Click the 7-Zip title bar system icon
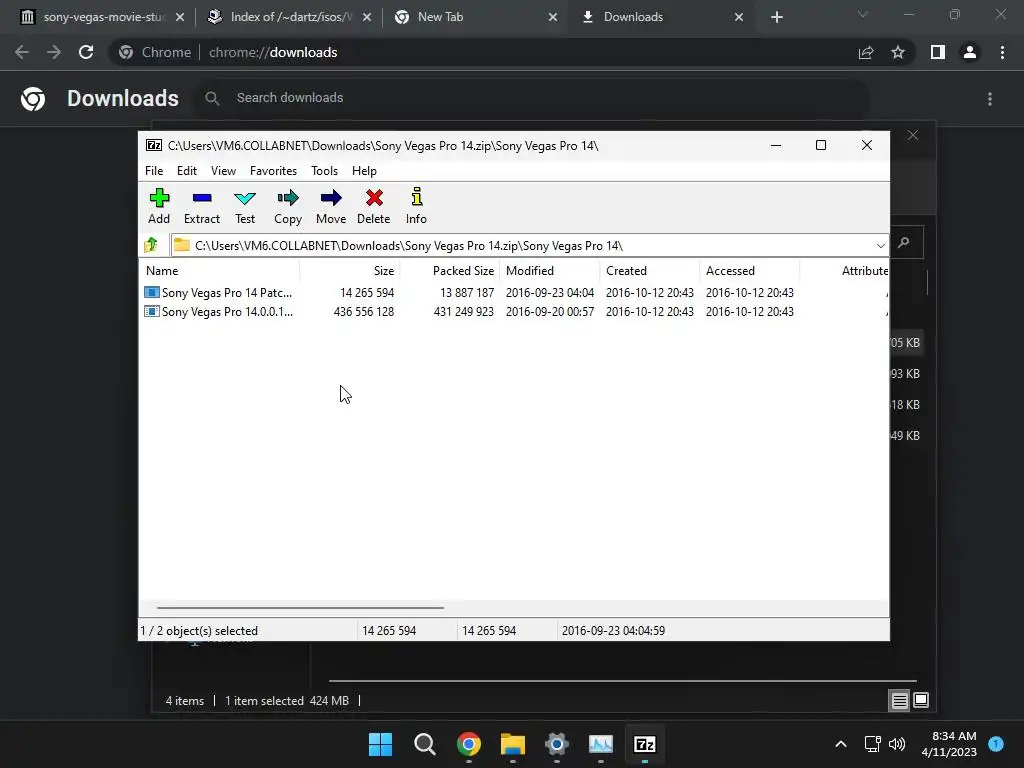This screenshot has height=768, width=1024. point(154,145)
